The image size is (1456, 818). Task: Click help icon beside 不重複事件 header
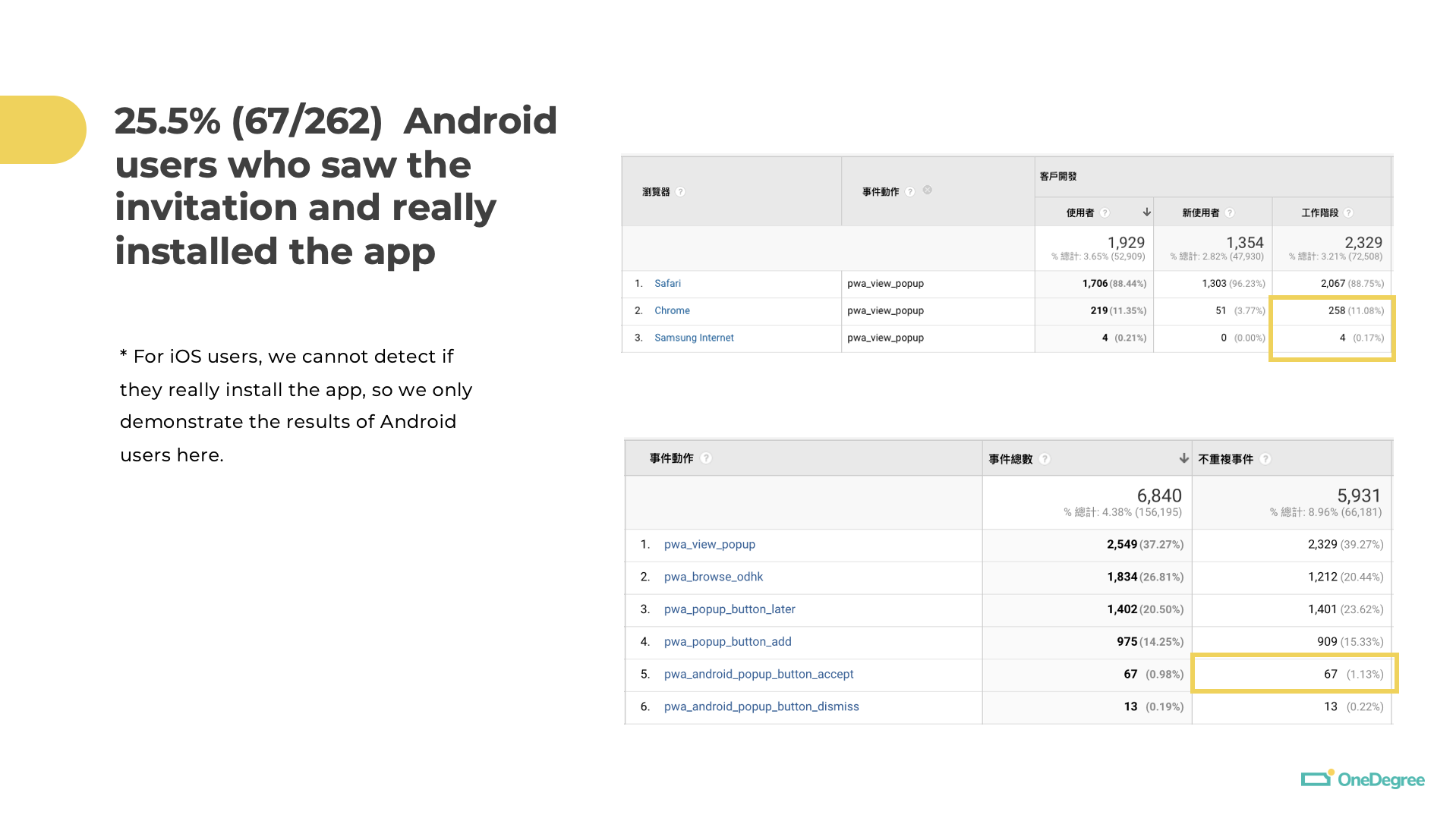(1265, 459)
